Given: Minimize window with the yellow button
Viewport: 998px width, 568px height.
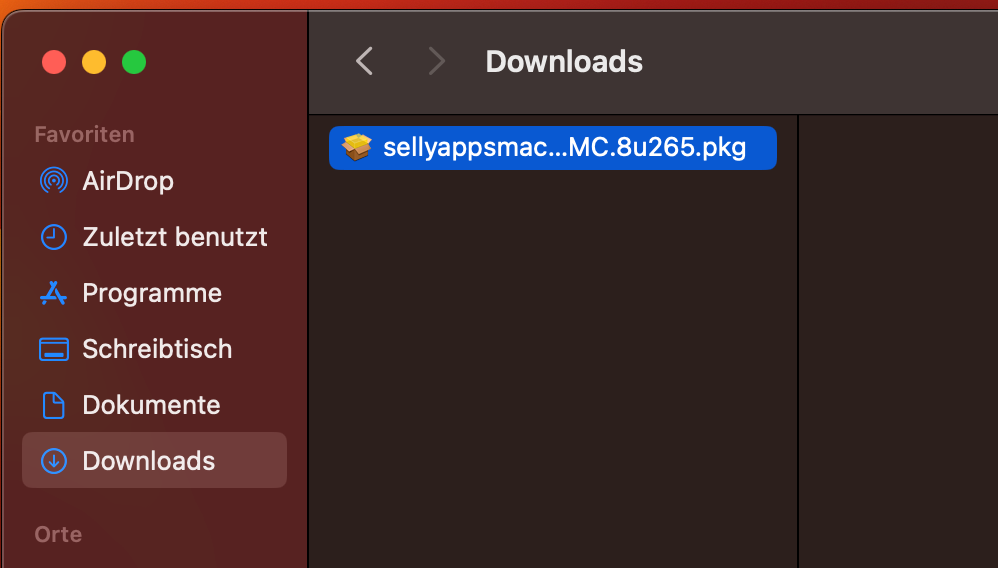Looking at the screenshot, I should coord(94,62).
